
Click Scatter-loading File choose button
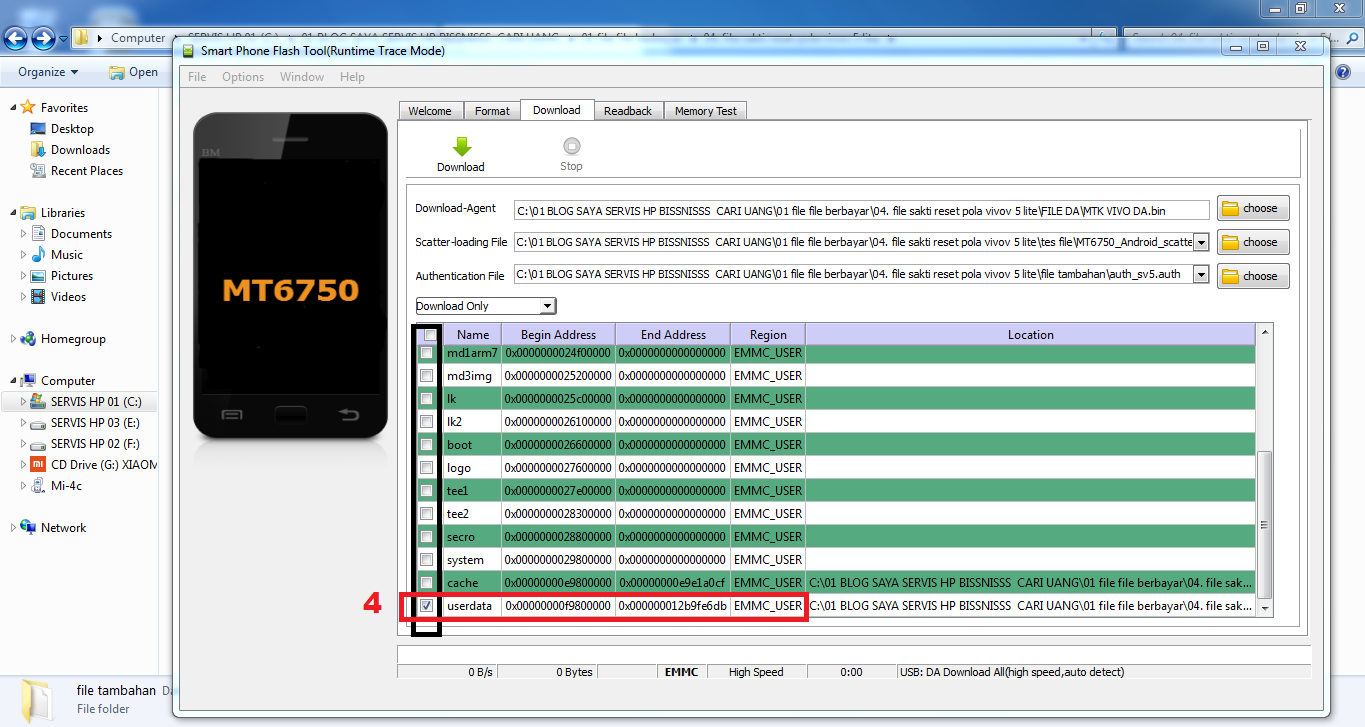click(1252, 242)
